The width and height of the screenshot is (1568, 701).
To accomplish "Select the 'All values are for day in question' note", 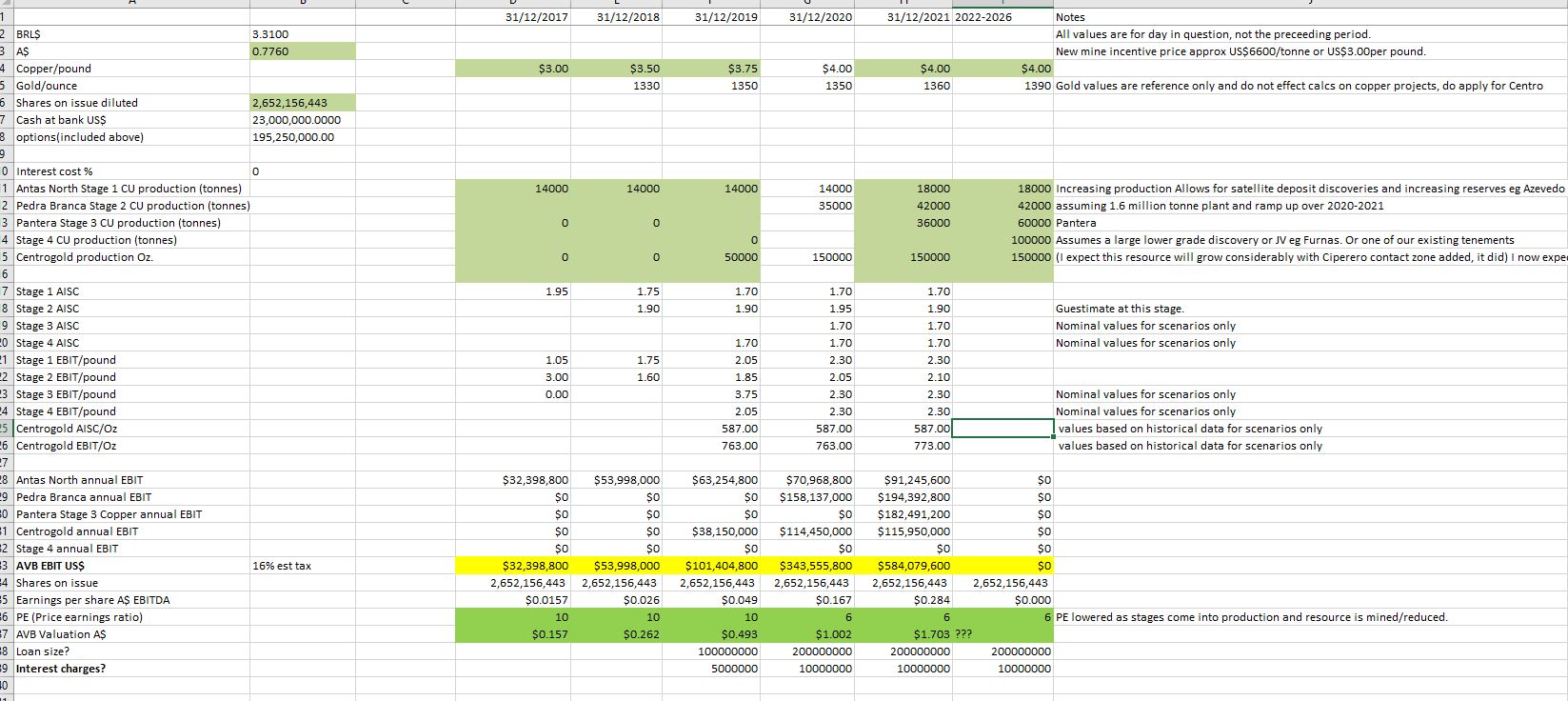I will 1213,34.
